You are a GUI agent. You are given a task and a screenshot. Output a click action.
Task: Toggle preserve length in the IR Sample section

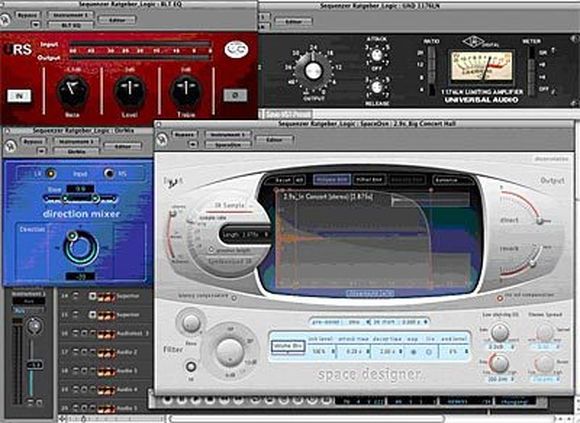coord(211,250)
